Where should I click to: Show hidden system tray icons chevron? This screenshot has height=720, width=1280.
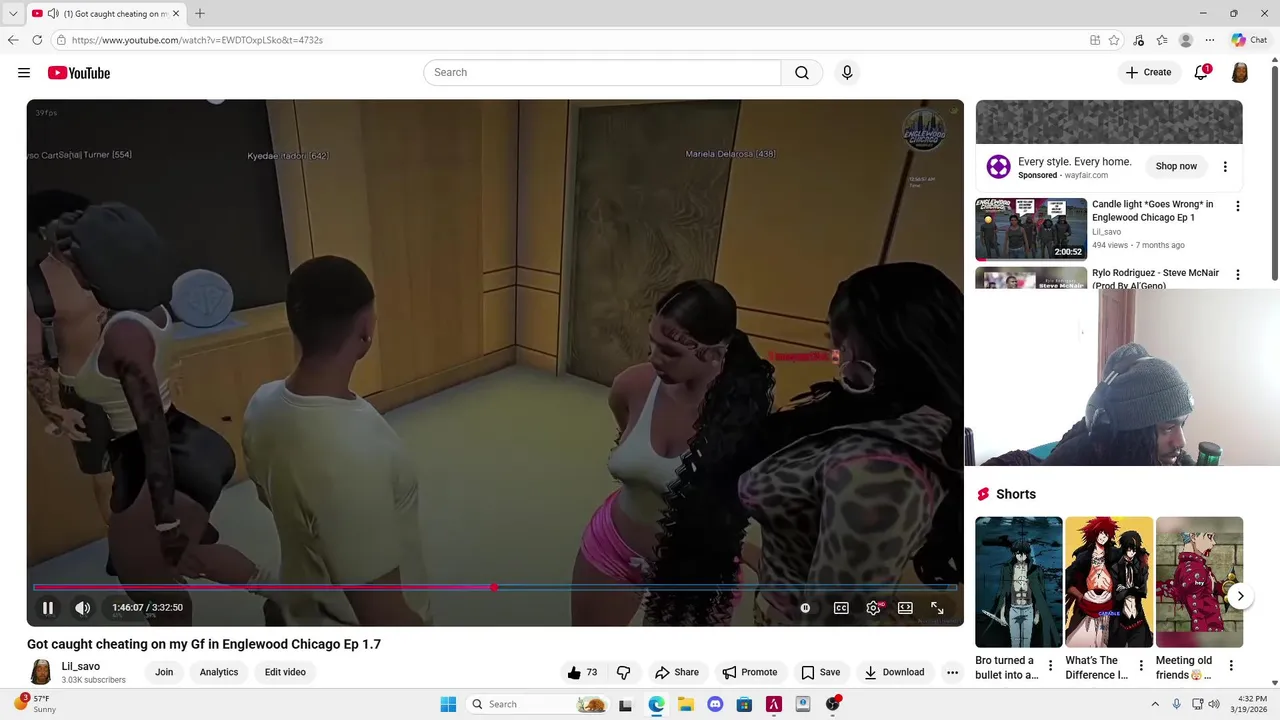point(1155,704)
